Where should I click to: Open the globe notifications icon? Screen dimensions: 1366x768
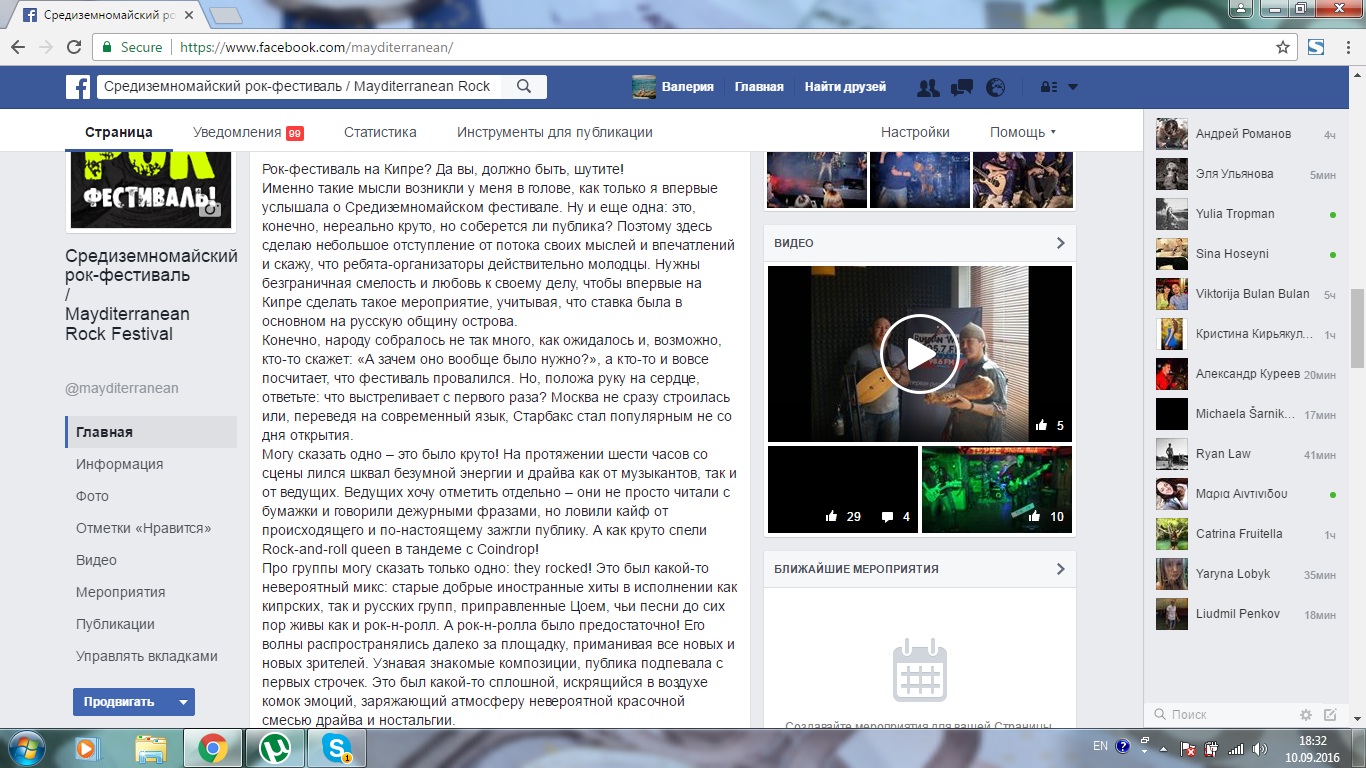click(995, 87)
